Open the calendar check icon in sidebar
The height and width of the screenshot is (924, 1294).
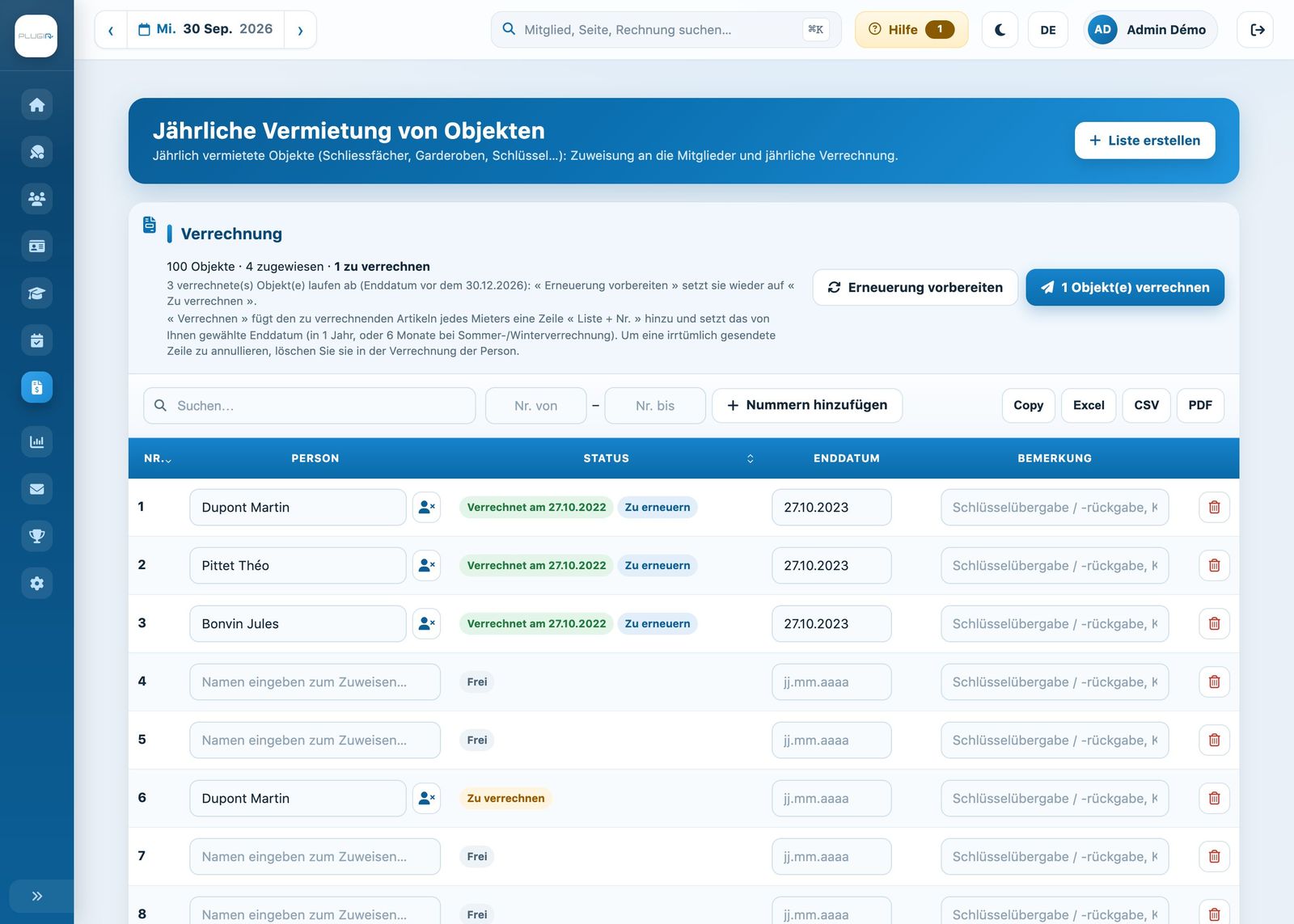coord(36,340)
